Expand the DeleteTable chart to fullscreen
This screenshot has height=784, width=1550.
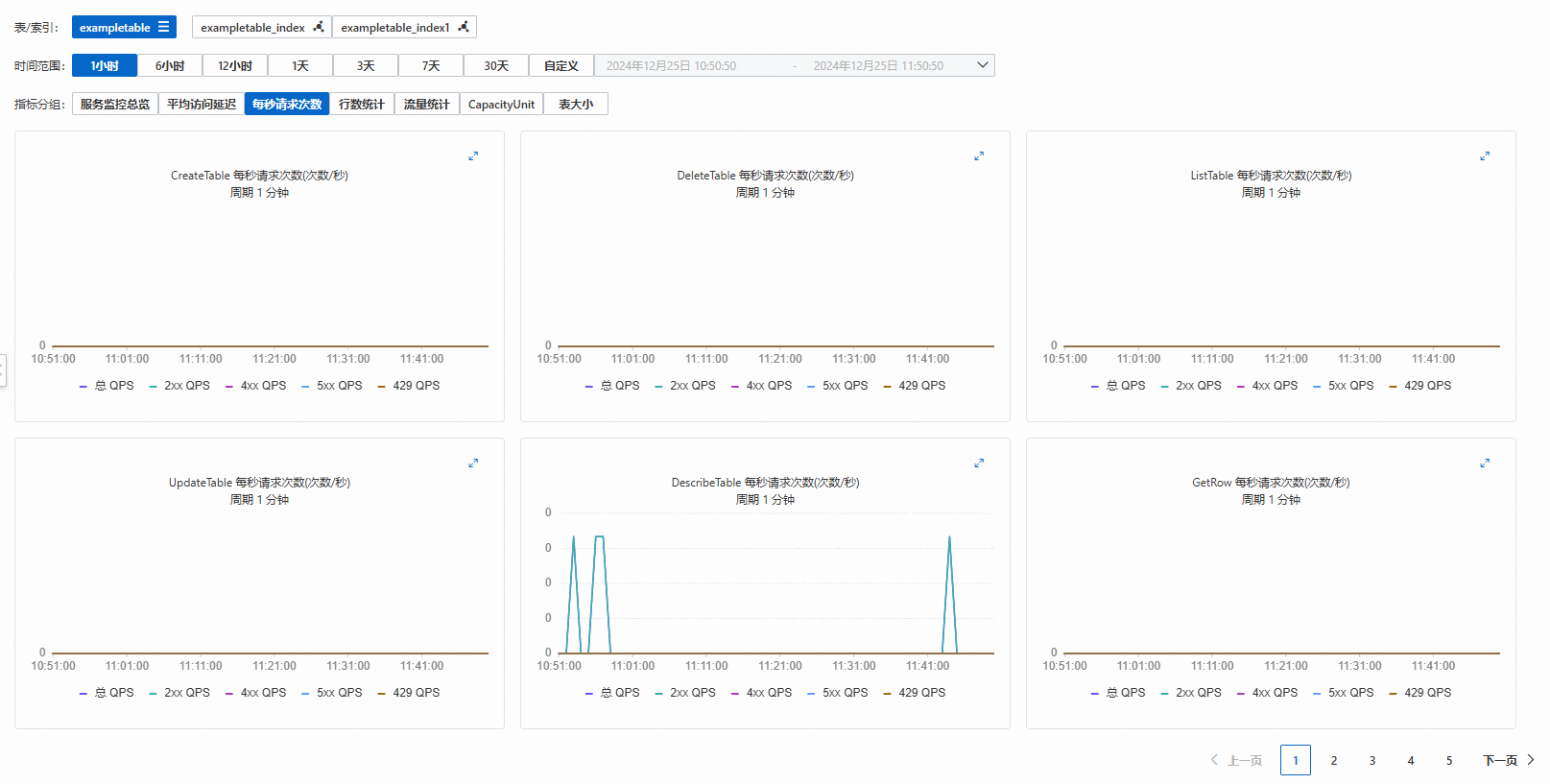point(979,155)
